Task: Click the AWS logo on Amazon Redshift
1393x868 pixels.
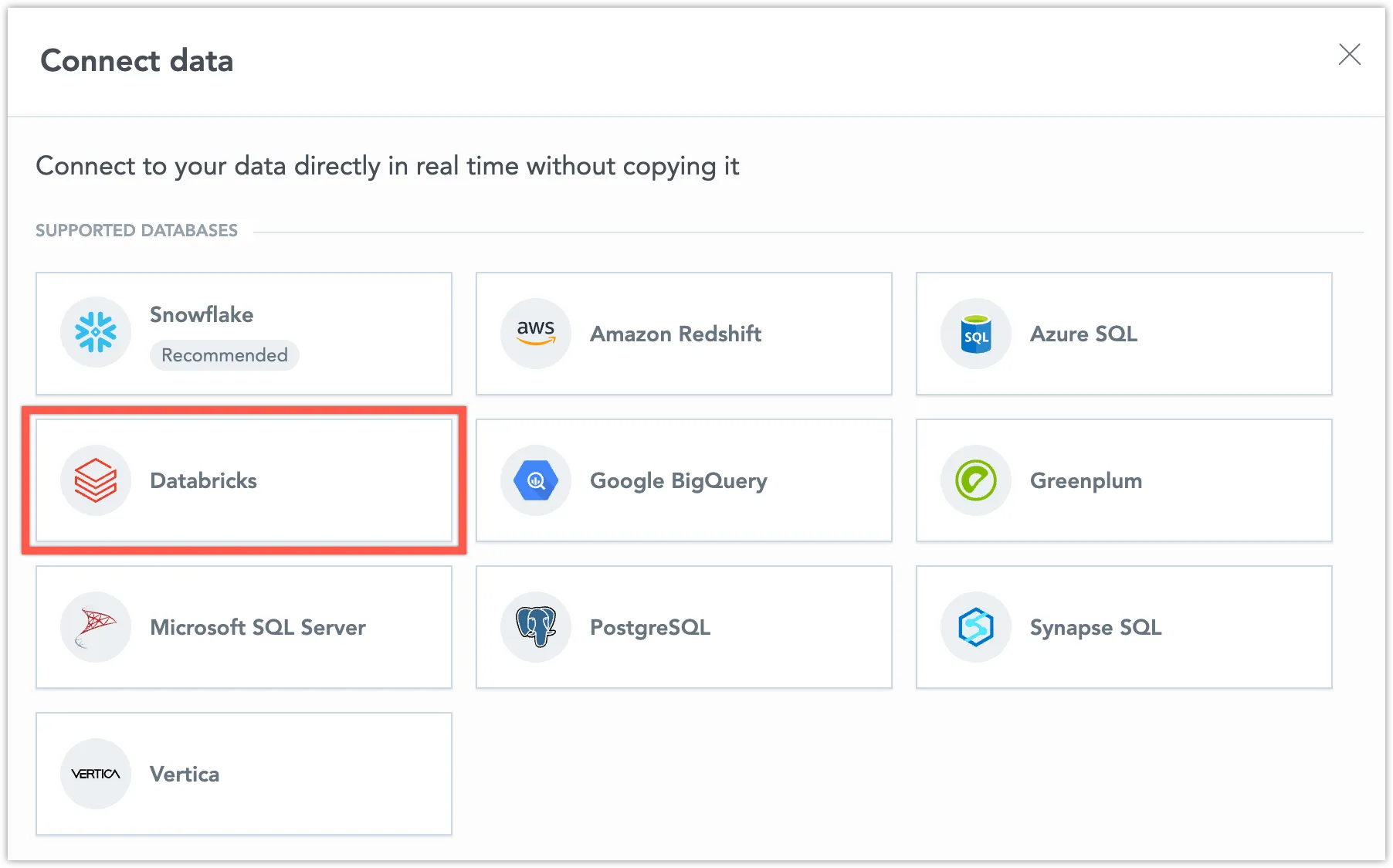Action: (535, 334)
